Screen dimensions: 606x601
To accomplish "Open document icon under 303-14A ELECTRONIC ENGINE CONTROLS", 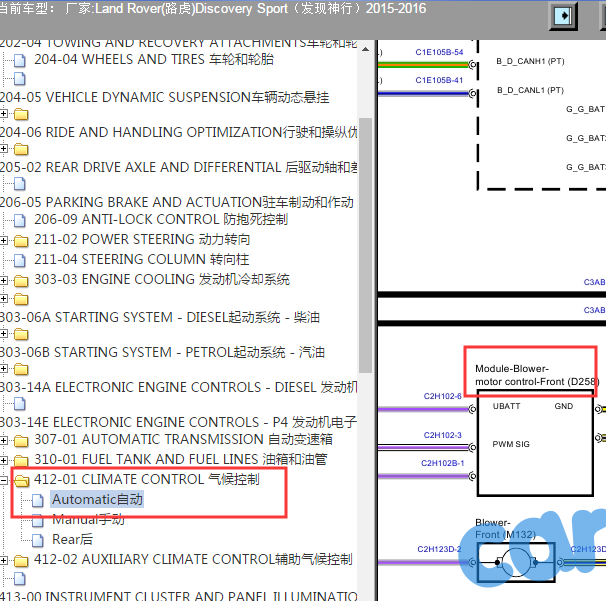I will coord(20,404).
